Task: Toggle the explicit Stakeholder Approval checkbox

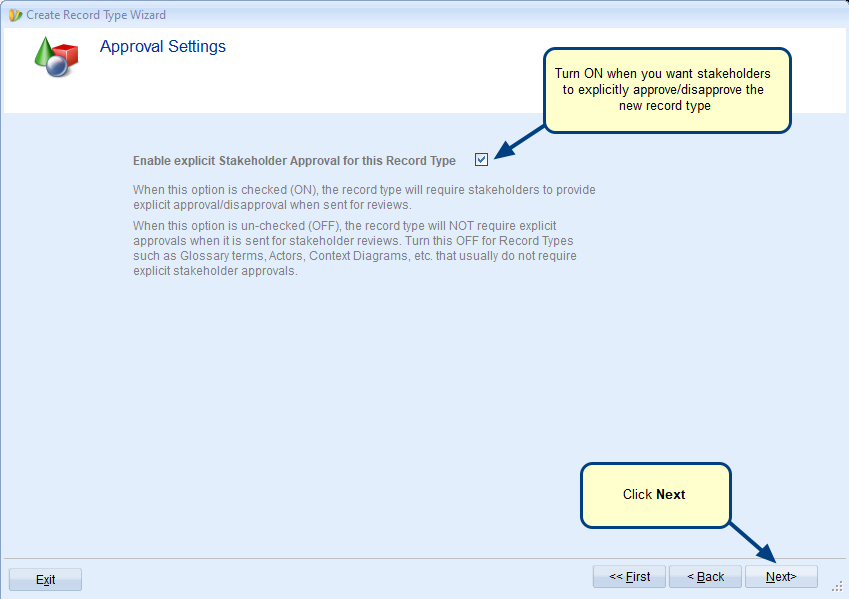Action: 482,160
